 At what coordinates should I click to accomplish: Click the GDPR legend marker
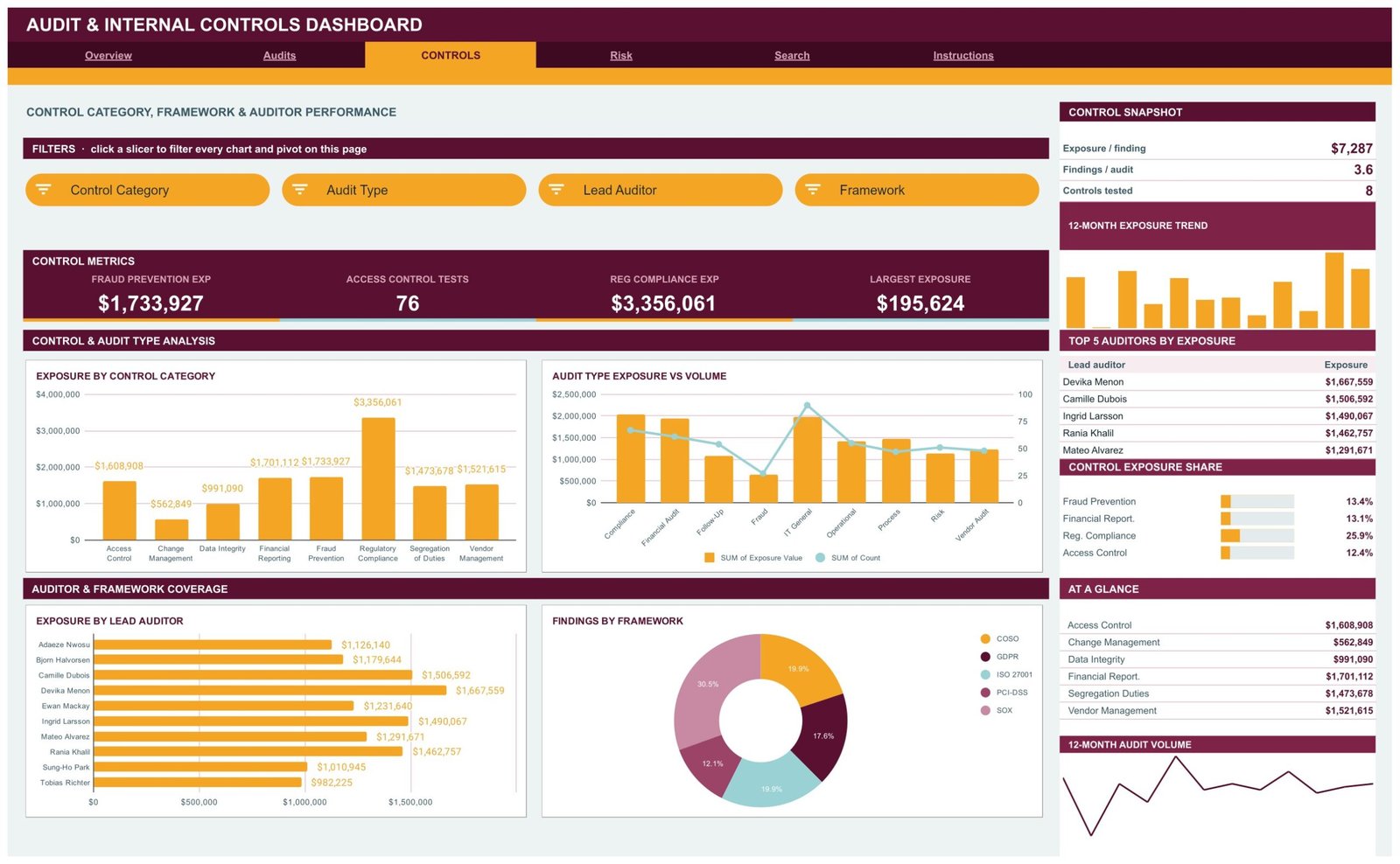[985, 657]
